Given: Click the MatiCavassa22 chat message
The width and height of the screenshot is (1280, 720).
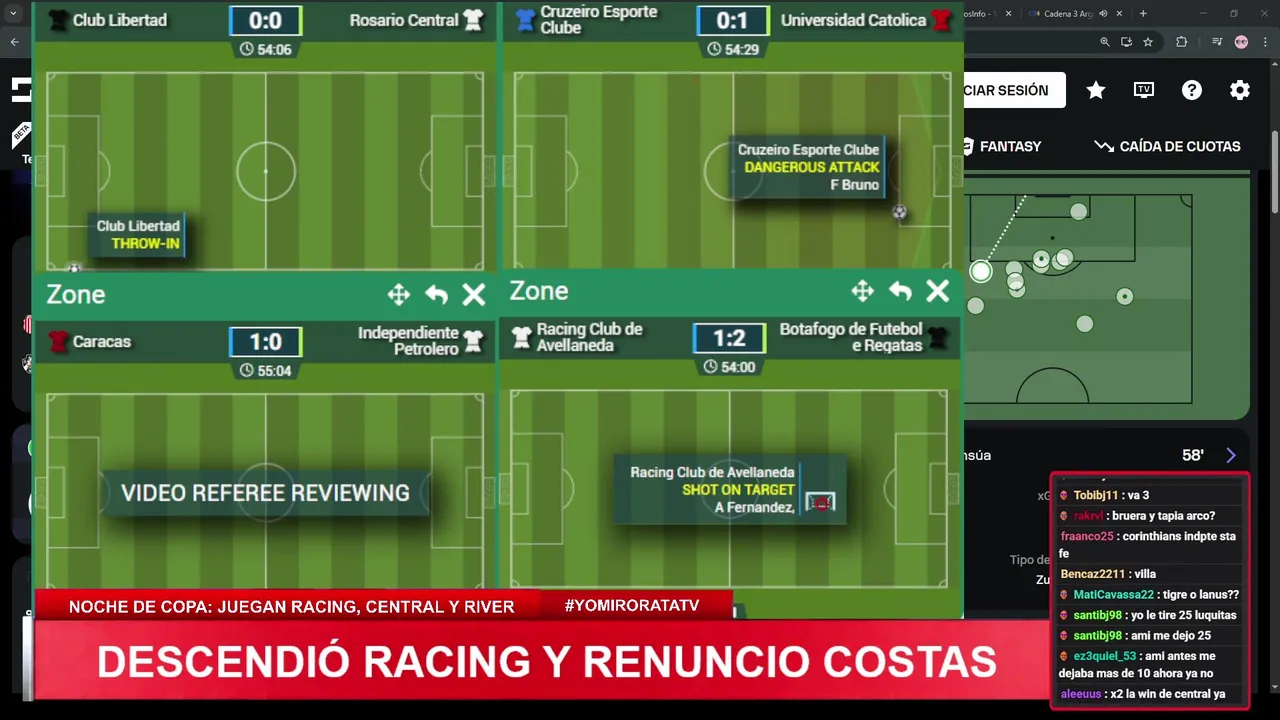Looking at the screenshot, I should 1148,595.
